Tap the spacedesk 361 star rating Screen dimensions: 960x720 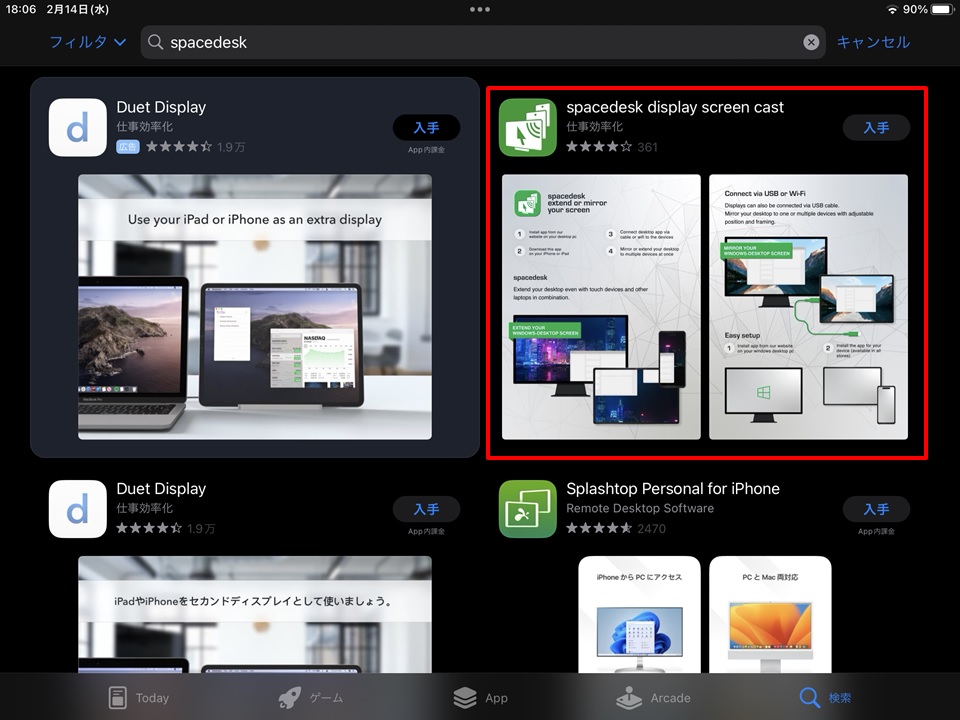pos(612,147)
